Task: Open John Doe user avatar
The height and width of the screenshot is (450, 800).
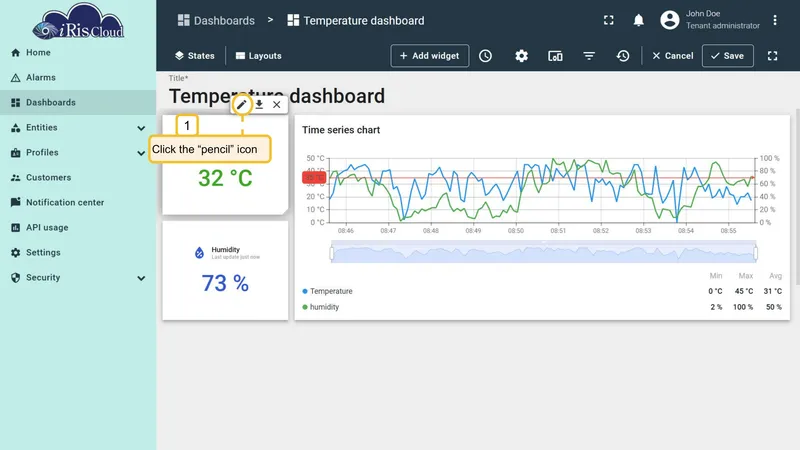Action: tap(669, 20)
